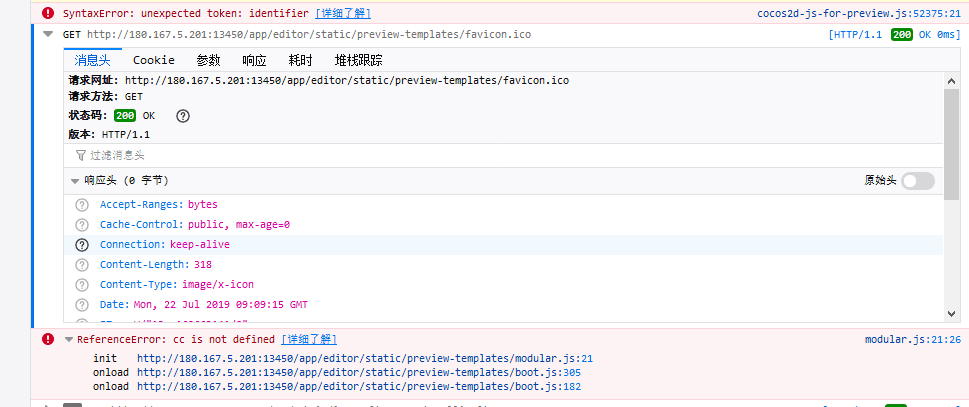Click help icon beside Content-Type header
This screenshot has height=407, width=969.
tap(82, 285)
